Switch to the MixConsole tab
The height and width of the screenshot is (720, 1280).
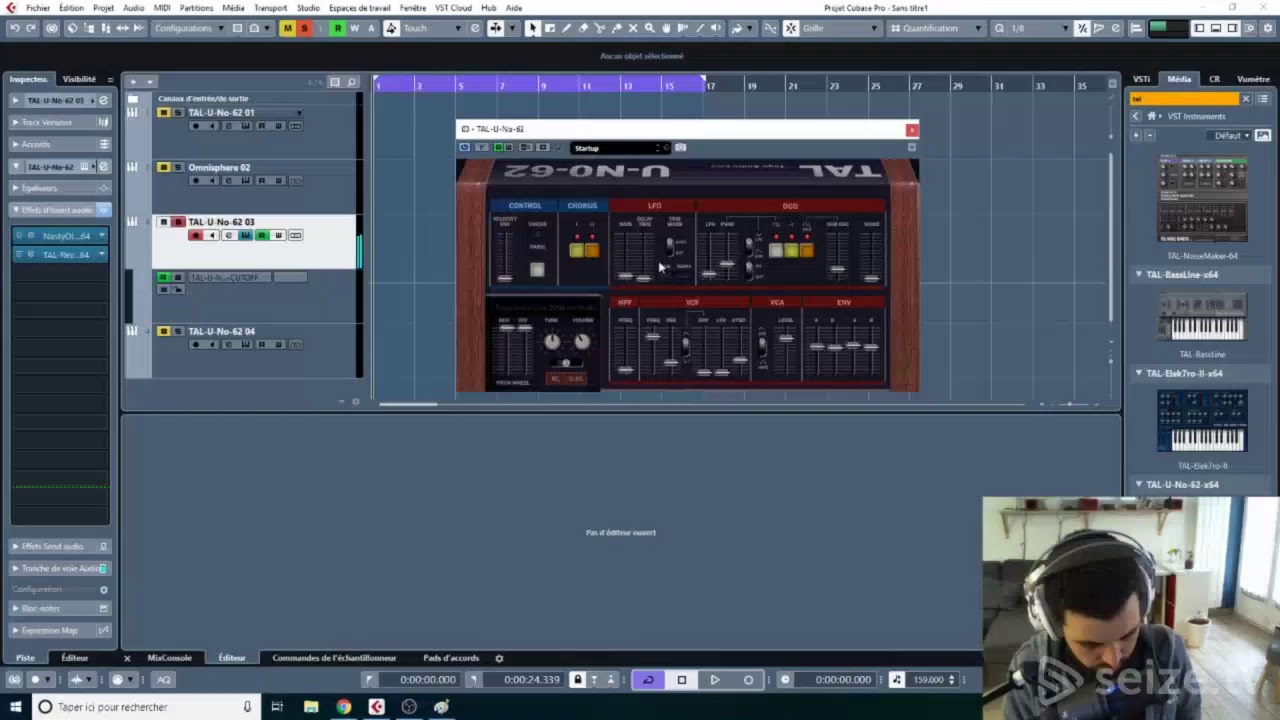(169, 658)
